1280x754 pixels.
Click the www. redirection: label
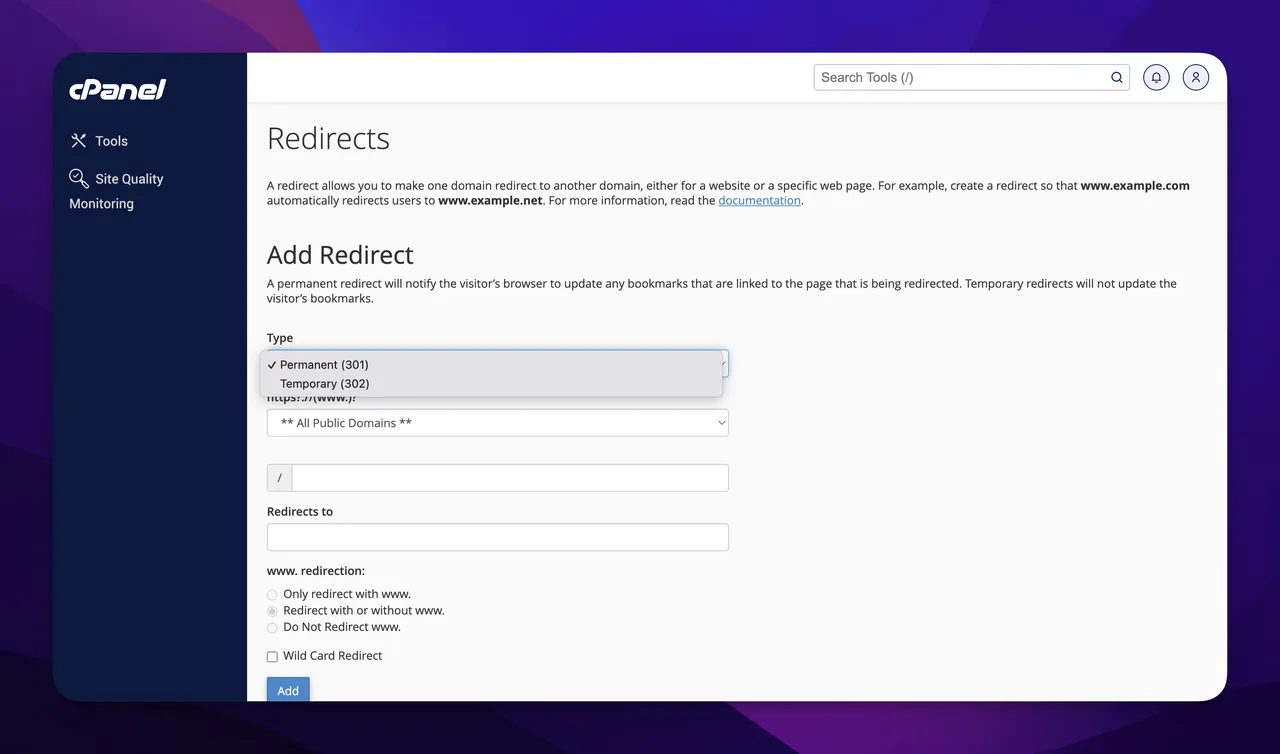[x=316, y=571]
